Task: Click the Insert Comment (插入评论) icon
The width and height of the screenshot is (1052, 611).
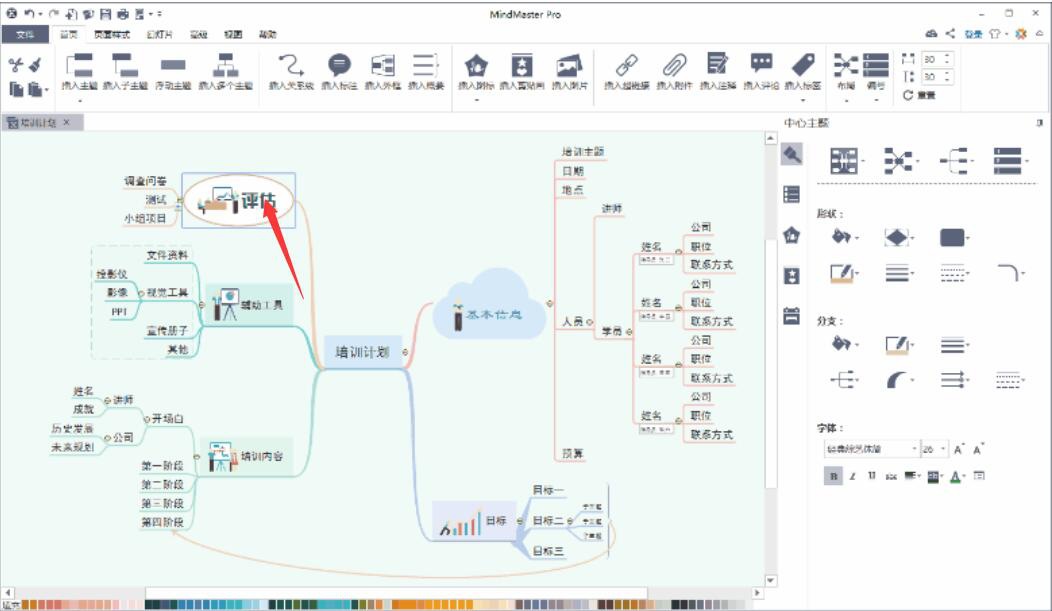Action: pyautogui.click(x=761, y=64)
